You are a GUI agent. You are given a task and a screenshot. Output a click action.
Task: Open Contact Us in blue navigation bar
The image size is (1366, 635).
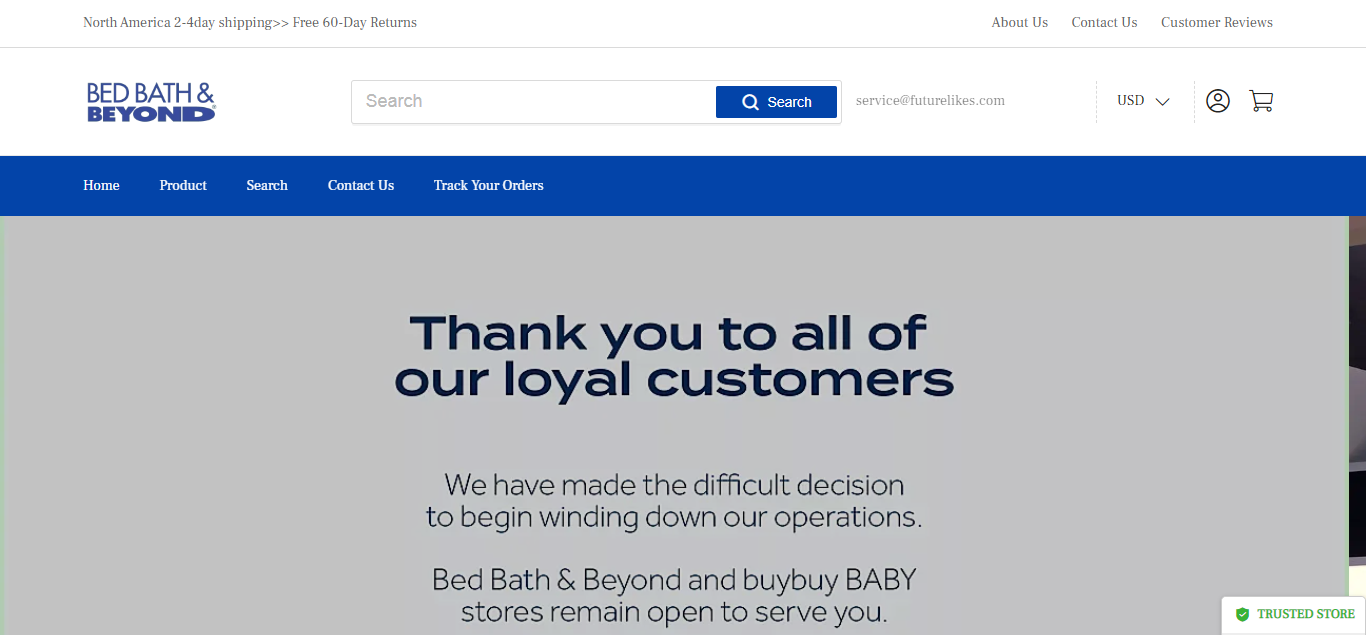361,185
